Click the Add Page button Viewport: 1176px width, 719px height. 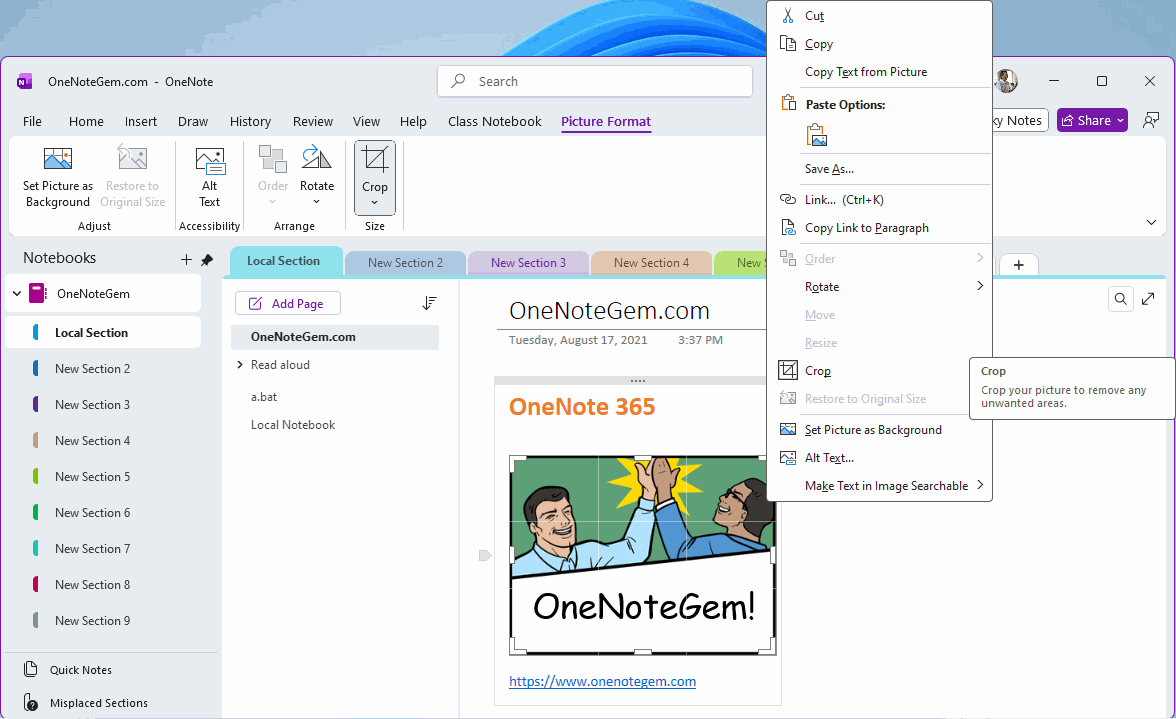[287, 303]
